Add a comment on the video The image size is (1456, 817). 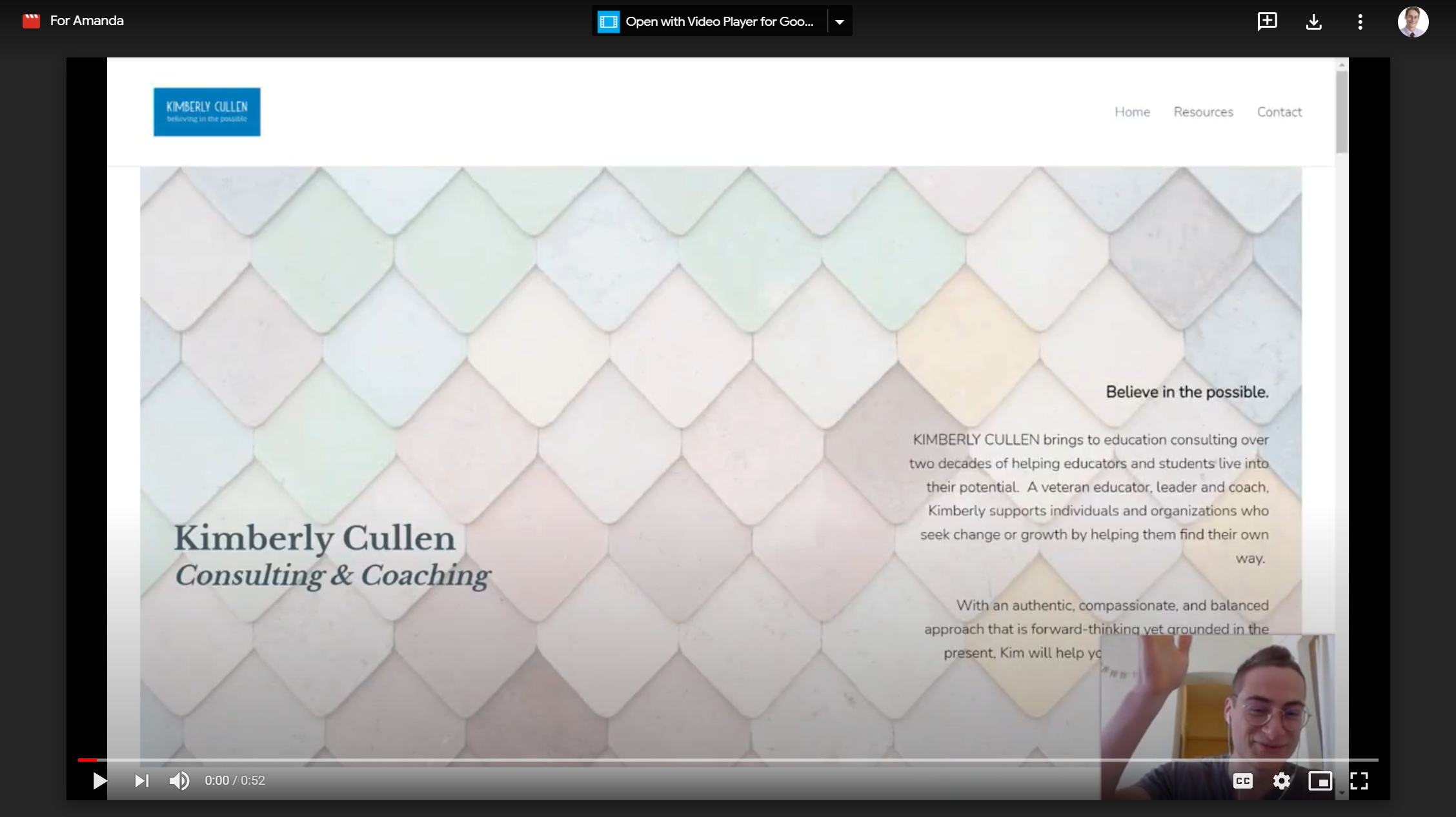[x=1267, y=21]
